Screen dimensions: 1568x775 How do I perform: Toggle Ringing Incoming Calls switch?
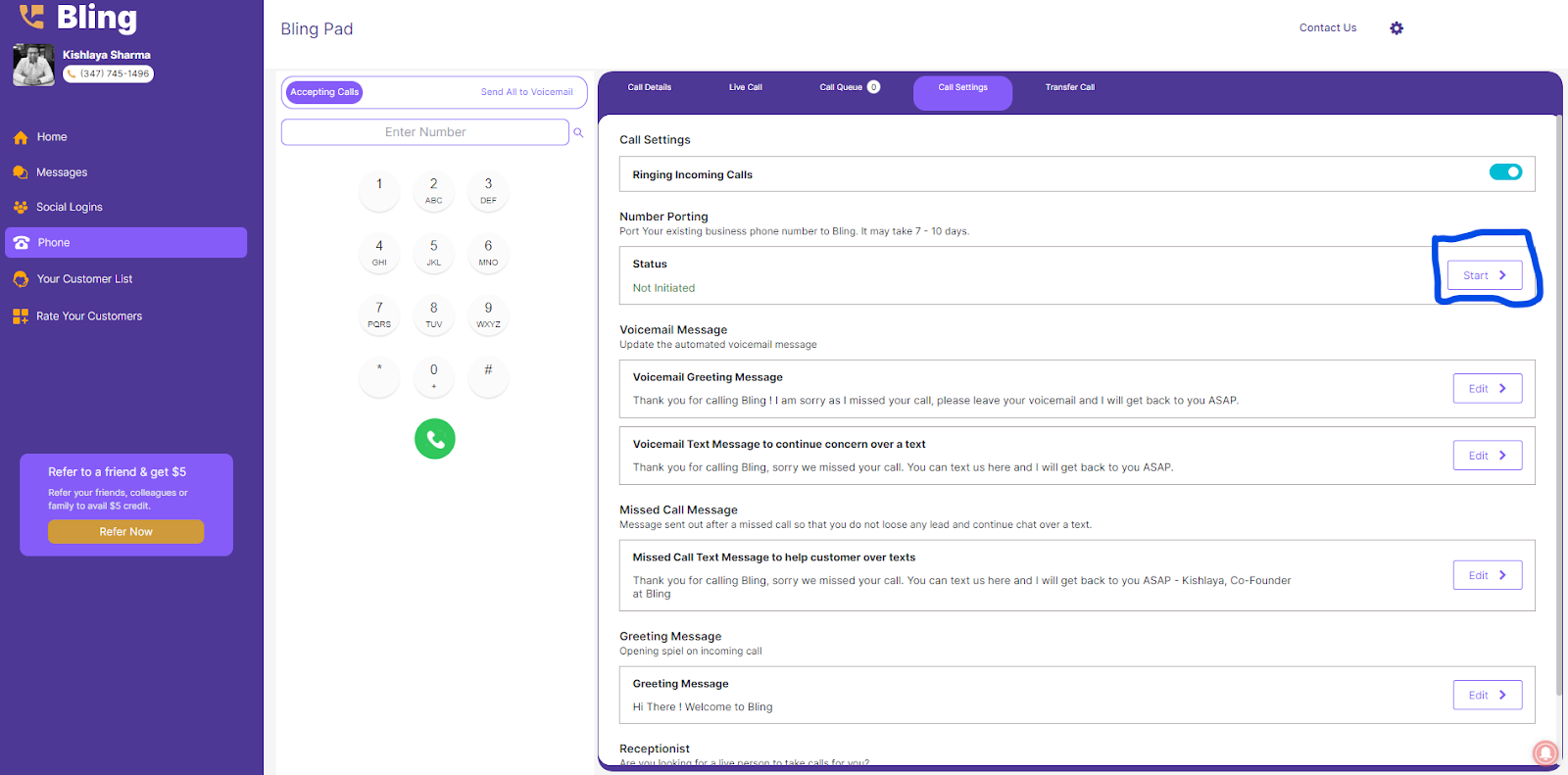click(1505, 172)
